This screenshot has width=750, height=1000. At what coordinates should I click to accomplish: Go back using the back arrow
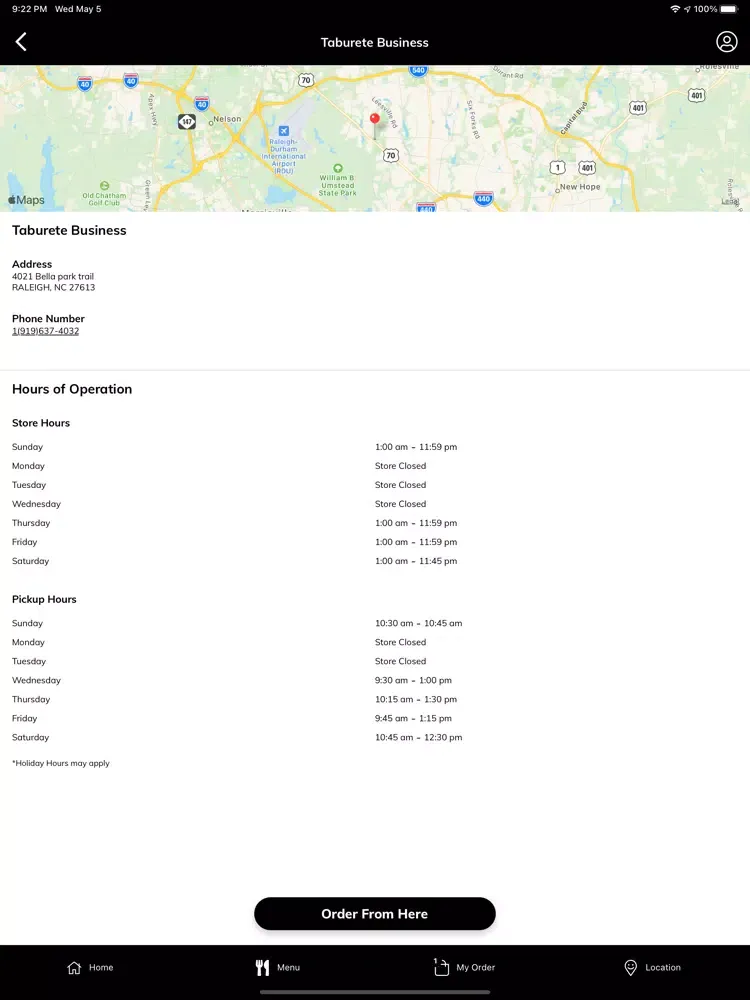tap(21, 42)
